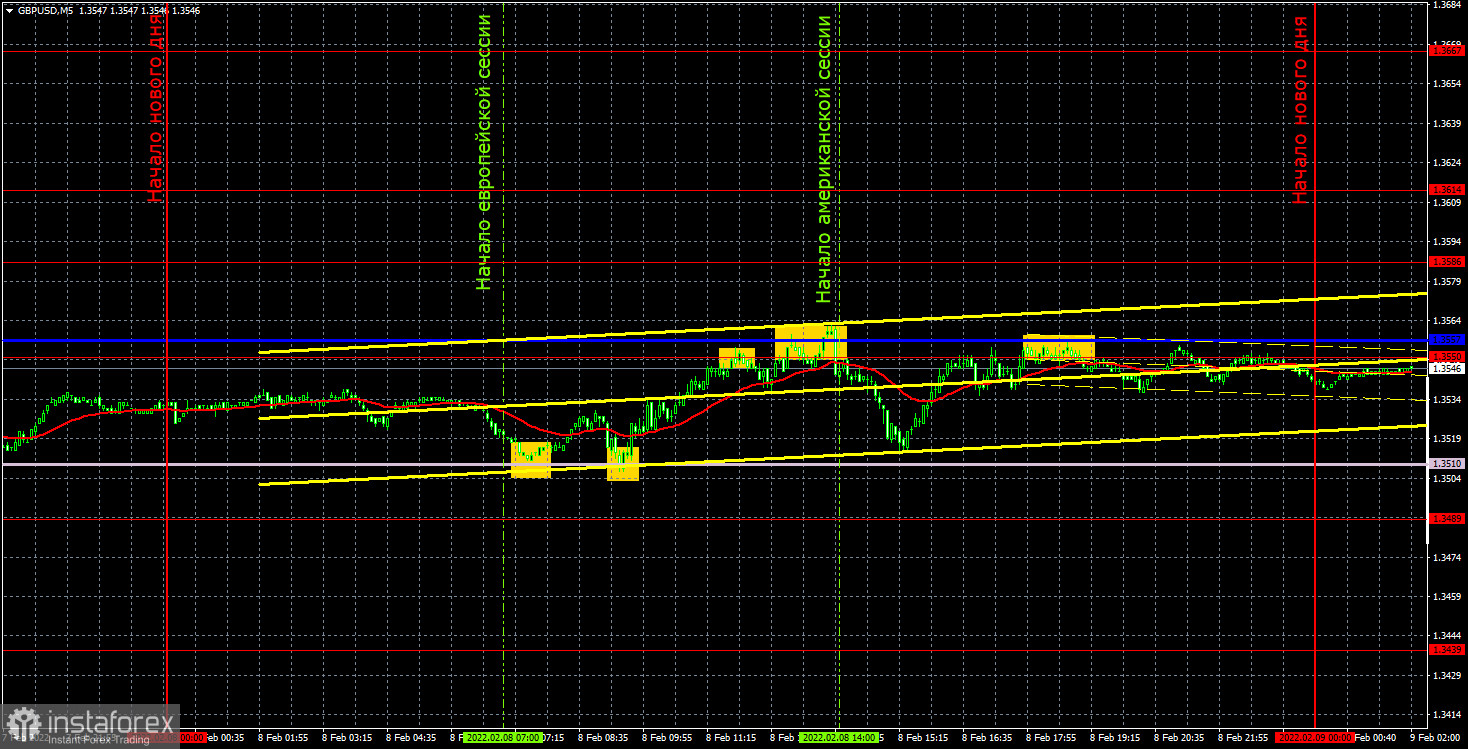Click the 1.3474 axis price value
Image resolution: width=1468 pixels, height=749 pixels.
1447,556
